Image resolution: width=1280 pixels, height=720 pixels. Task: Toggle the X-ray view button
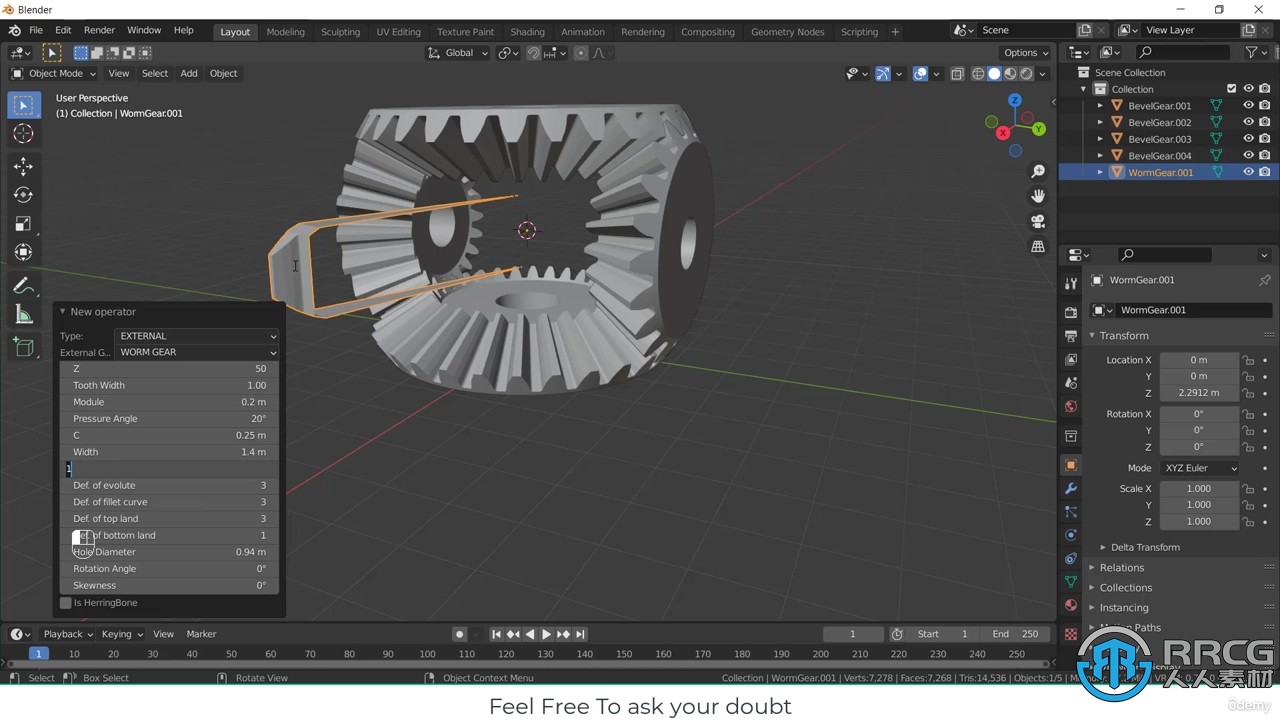tap(957, 73)
